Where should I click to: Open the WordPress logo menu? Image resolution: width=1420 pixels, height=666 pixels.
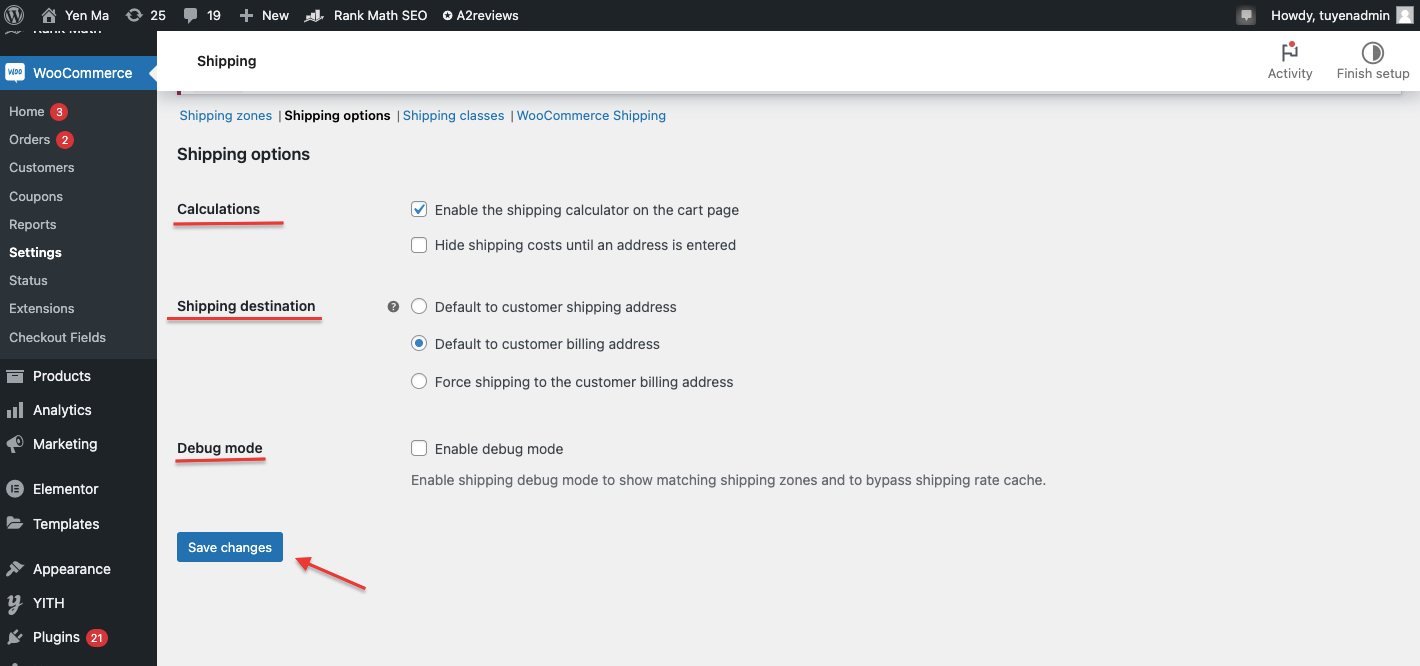(x=14, y=15)
